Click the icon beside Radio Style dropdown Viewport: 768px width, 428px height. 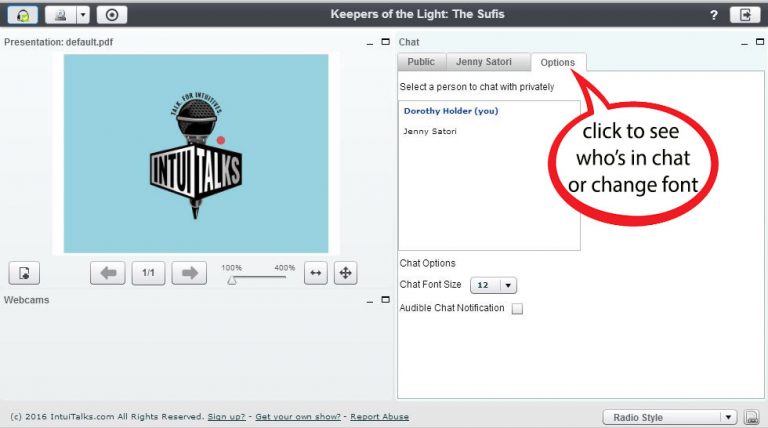[x=751, y=417]
